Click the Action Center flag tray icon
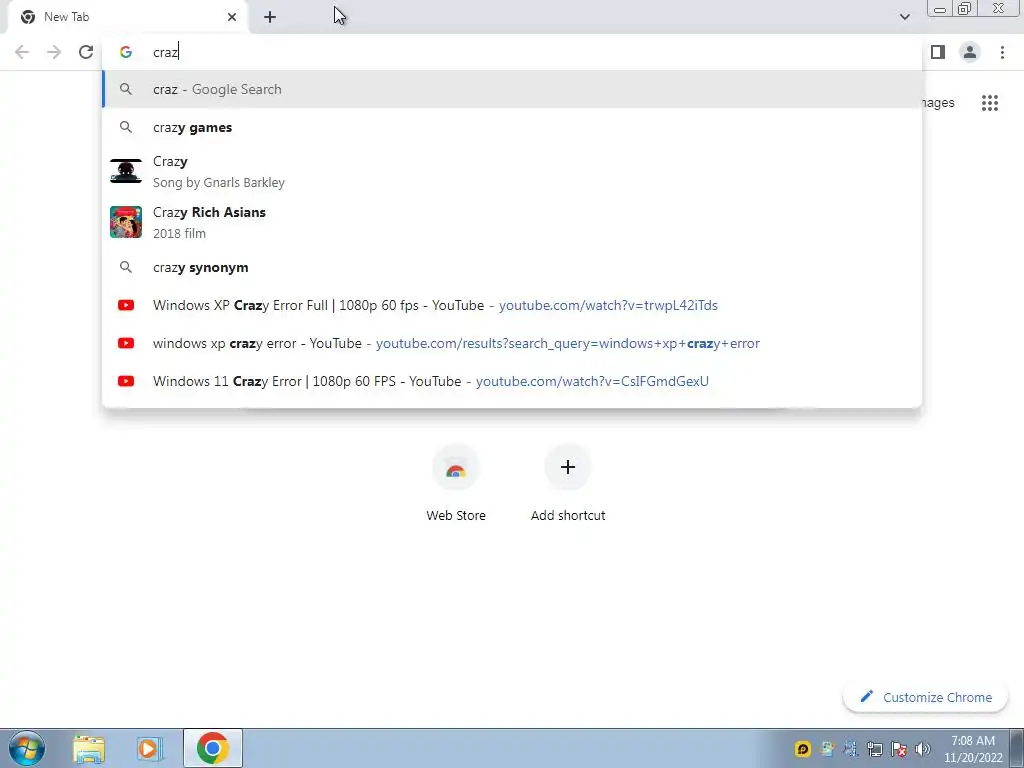The width and height of the screenshot is (1024, 768). (x=899, y=749)
